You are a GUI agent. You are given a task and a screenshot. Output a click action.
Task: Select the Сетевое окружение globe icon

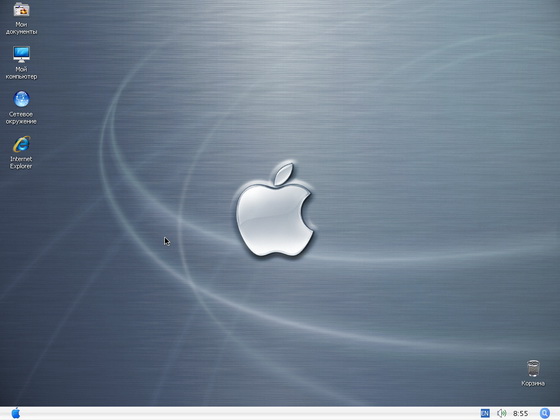(21, 99)
